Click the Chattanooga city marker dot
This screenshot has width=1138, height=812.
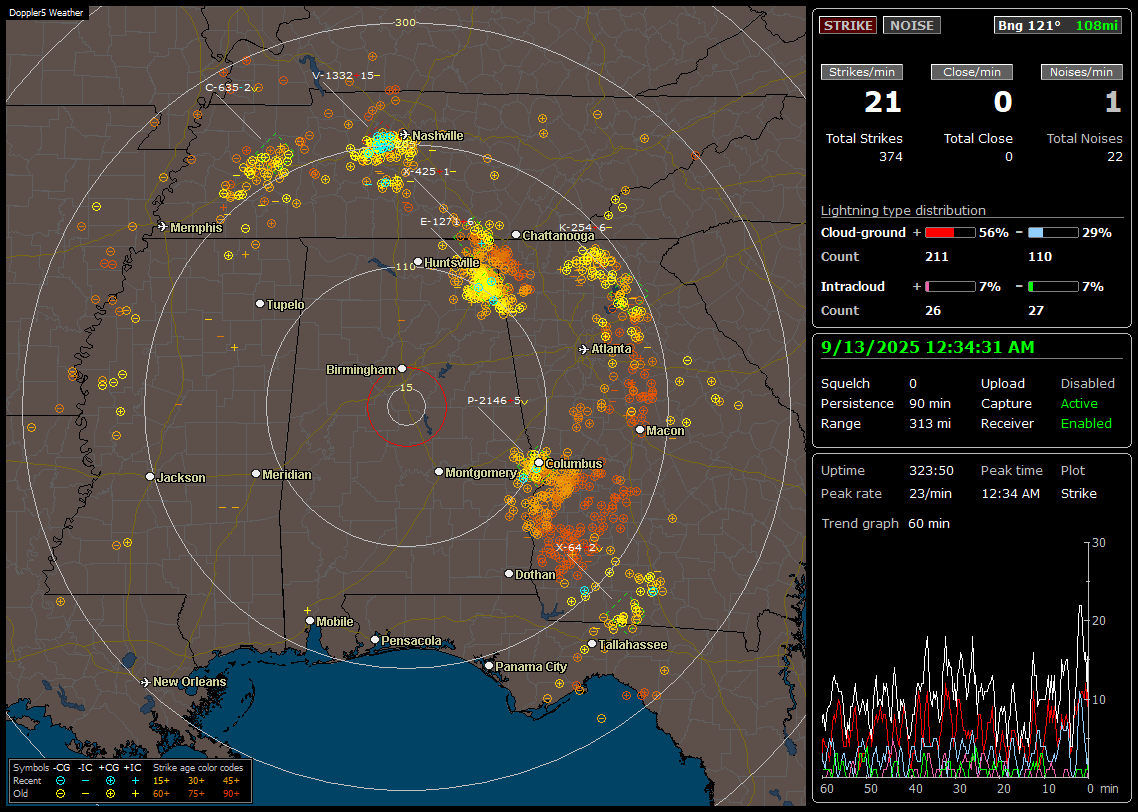[516, 235]
